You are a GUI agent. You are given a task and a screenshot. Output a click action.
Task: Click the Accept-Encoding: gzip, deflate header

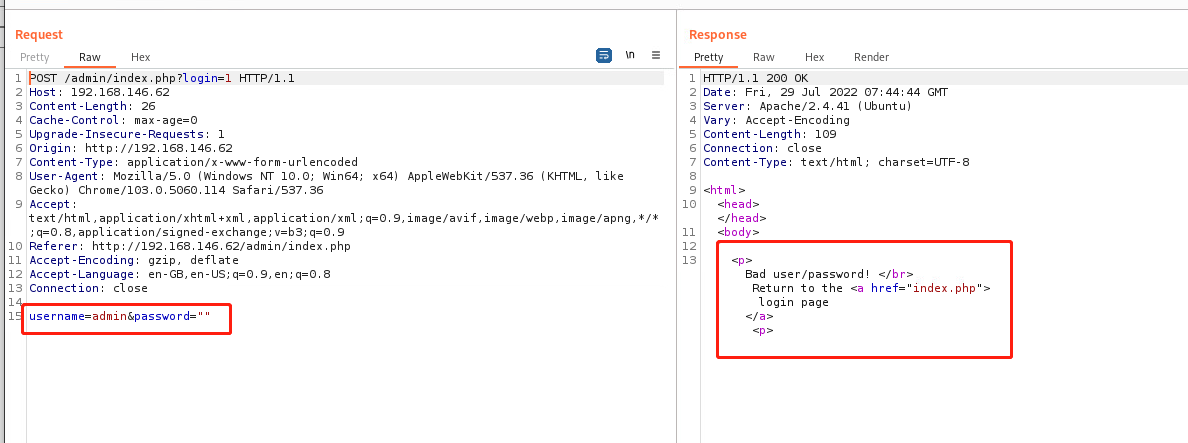point(134,260)
